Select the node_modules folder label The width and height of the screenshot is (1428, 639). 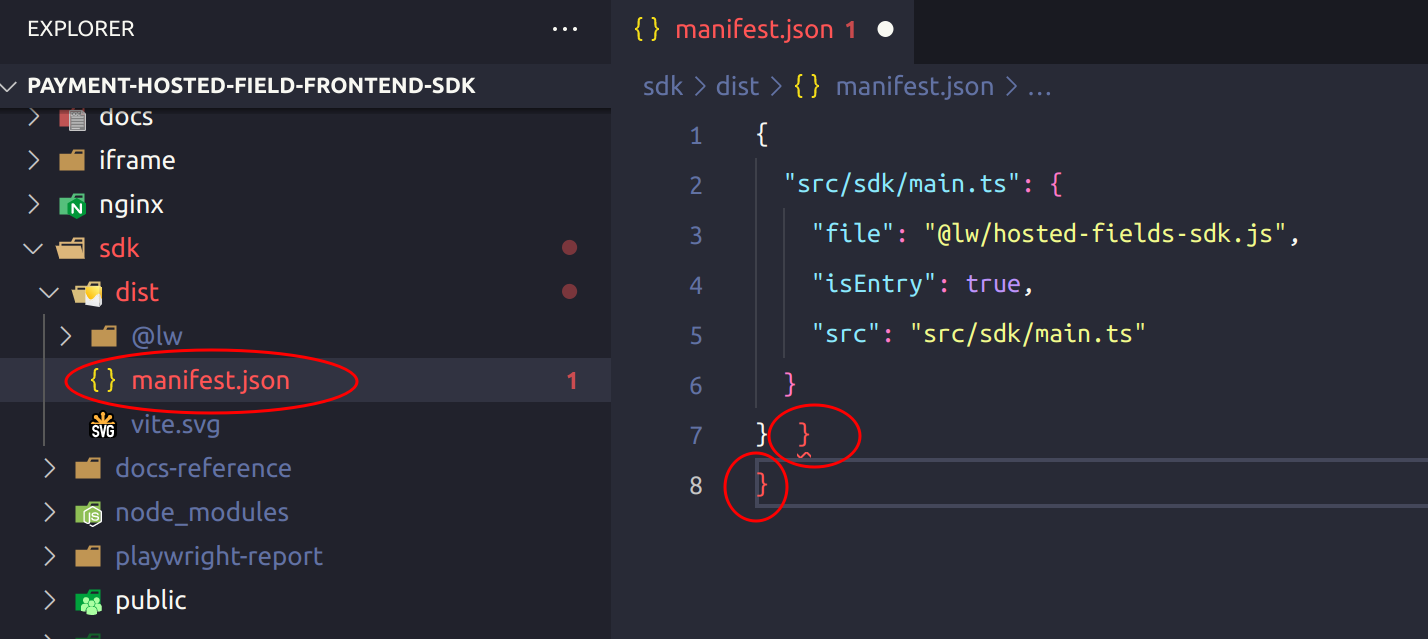(202, 512)
